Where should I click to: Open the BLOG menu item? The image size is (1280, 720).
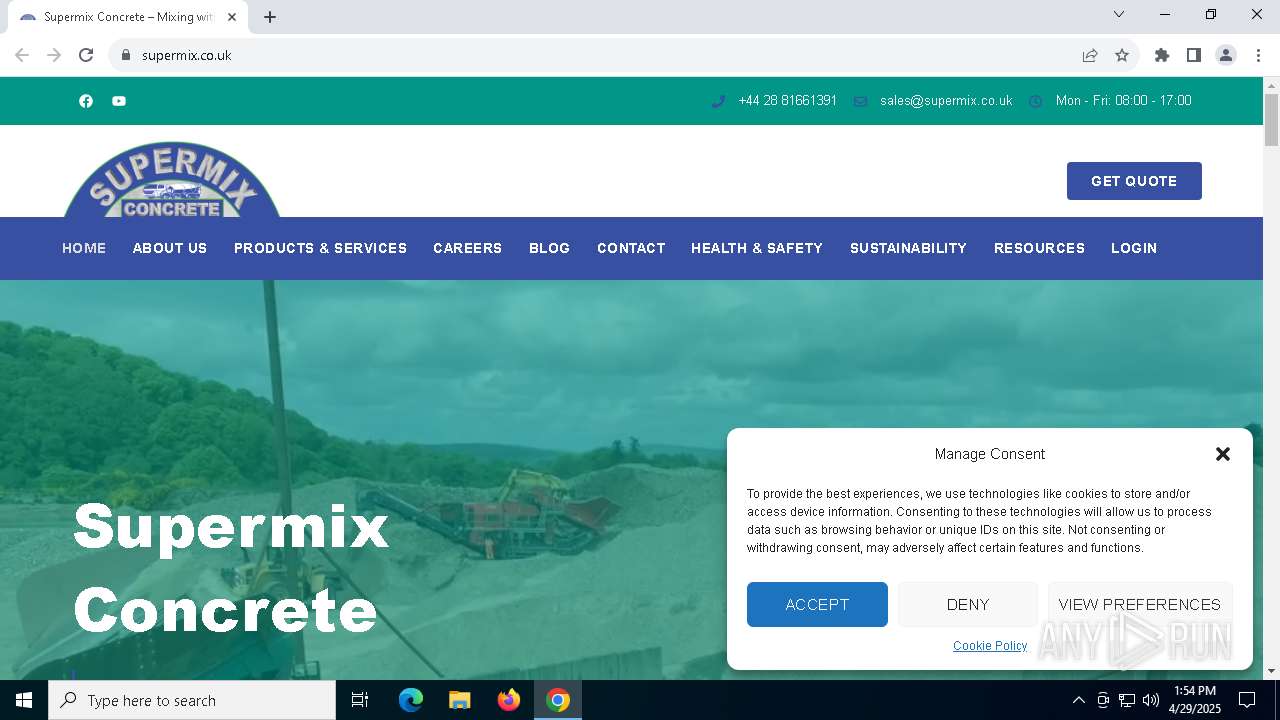[x=549, y=248]
